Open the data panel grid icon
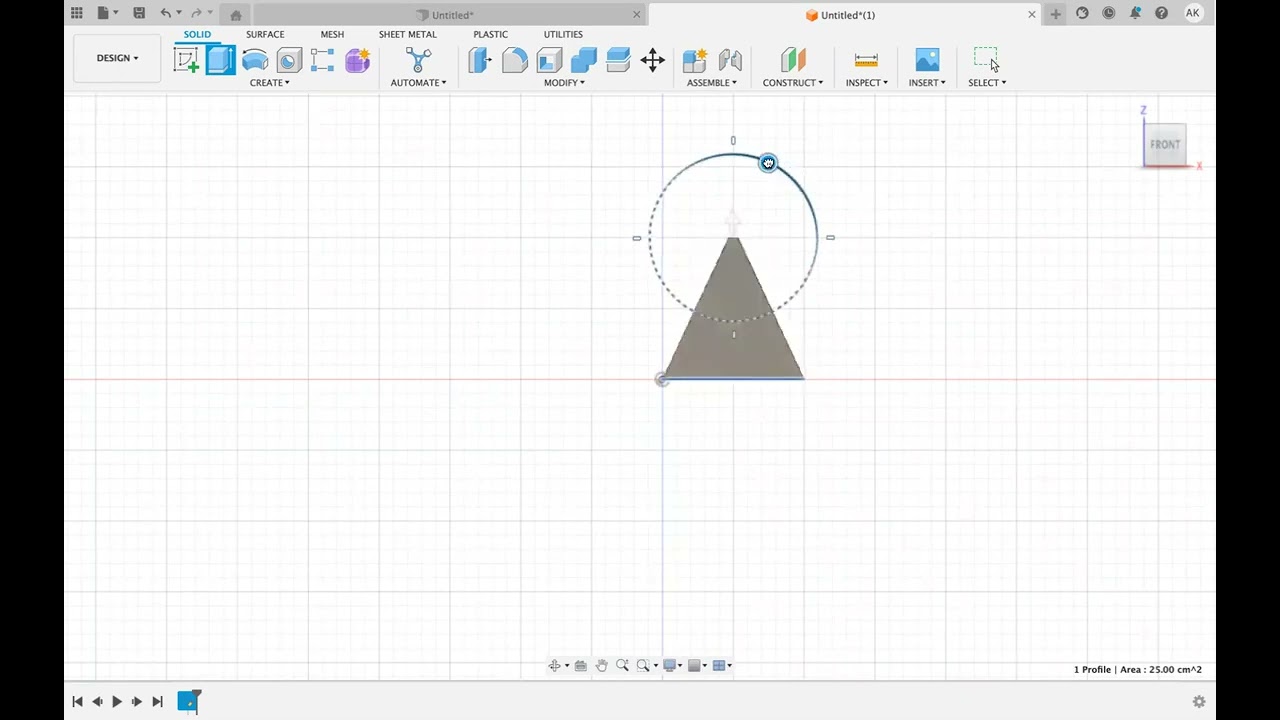The height and width of the screenshot is (720, 1280). 76,14
